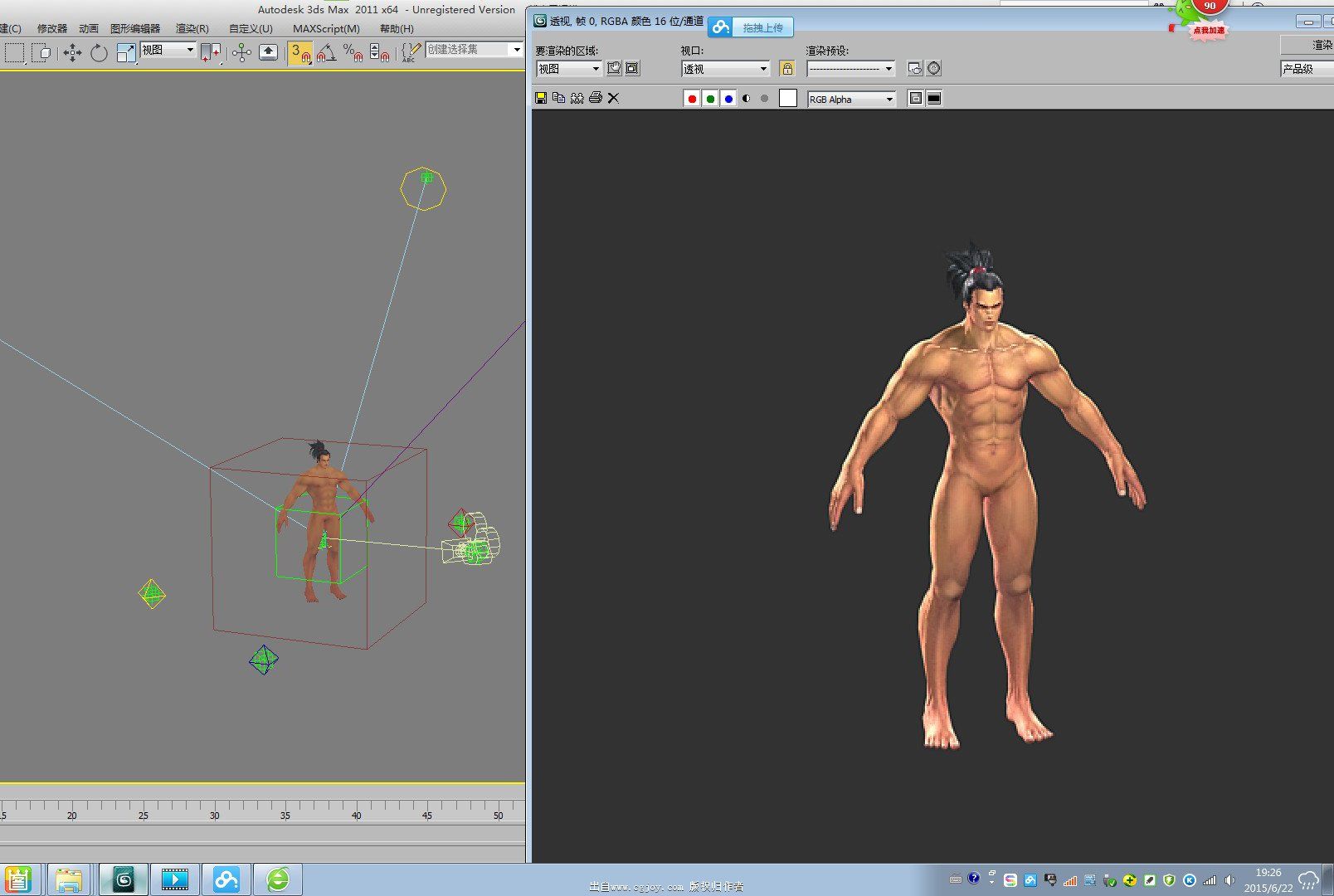Image resolution: width=1334 pixels, height=896 pixels.
Task: Click the system tray volume icon
Action: coord(1229,880)
